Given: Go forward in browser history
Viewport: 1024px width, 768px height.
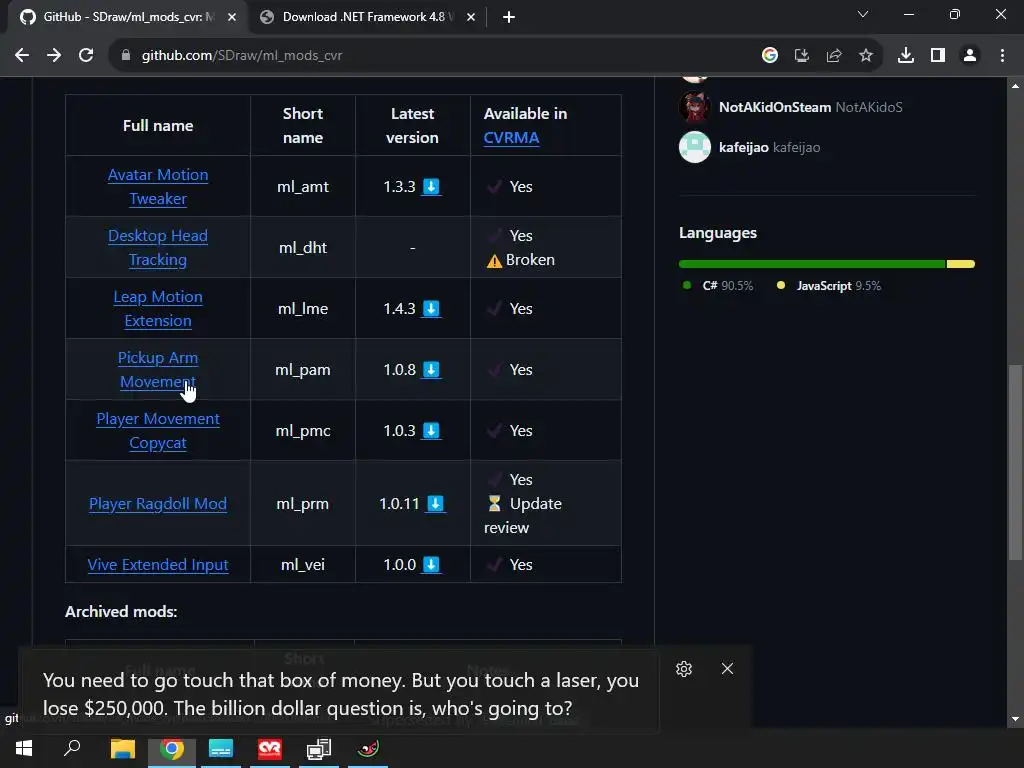Looking at the screenshot, I should [54, 56].
